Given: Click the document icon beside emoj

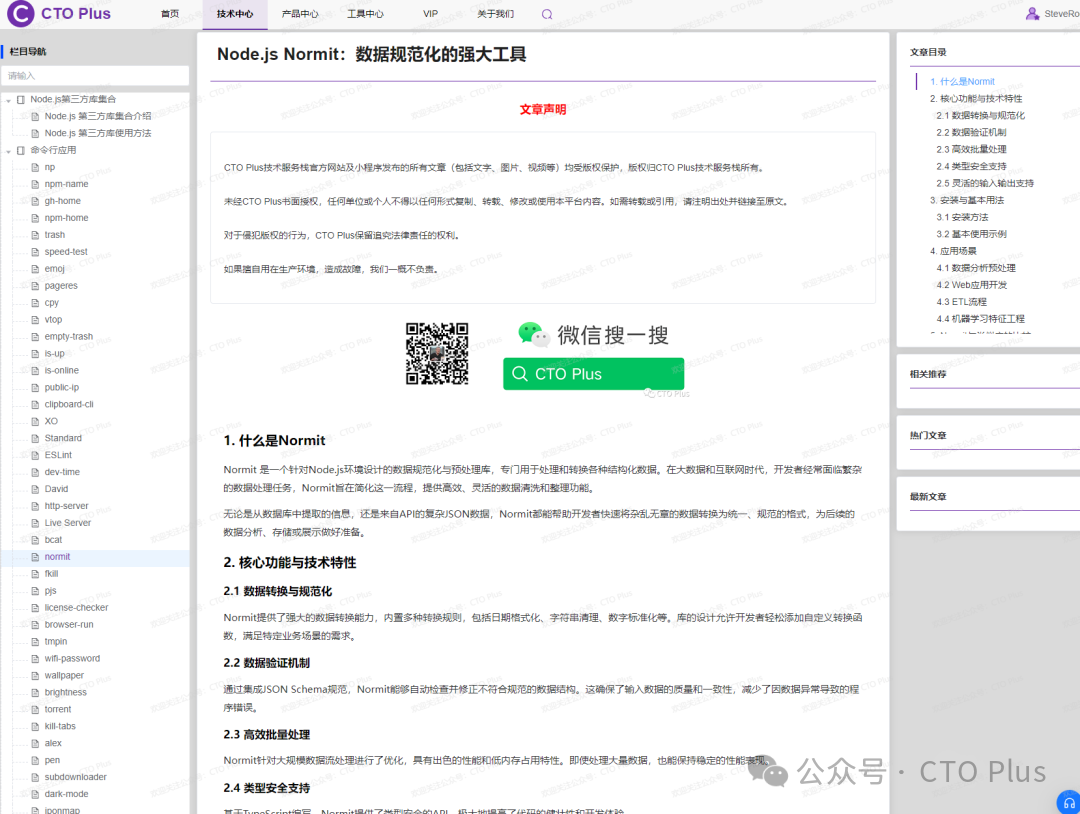Looking at the screenshot, I should [35, 269].
